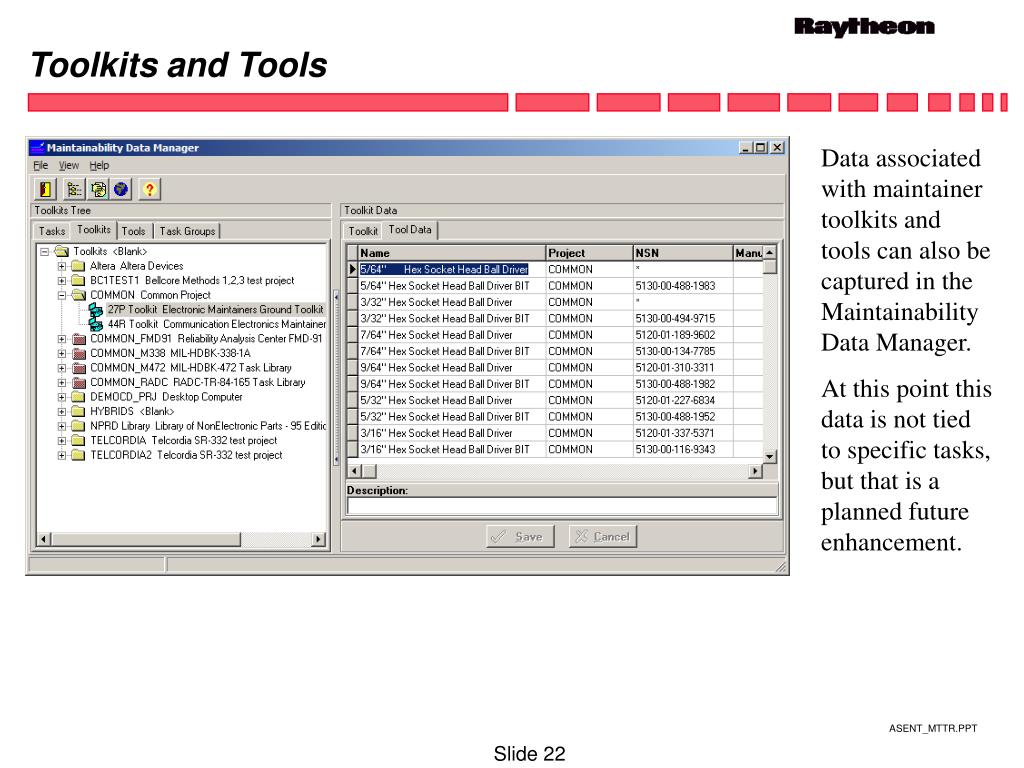1024x768 pixels.
Task: Click the COMMON_M338 red folder icon
Action: coord(78,353)
